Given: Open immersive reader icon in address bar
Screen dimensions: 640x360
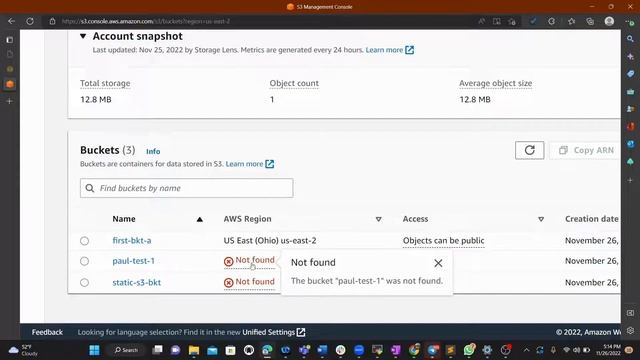Looking at the screenshot, I should (497, 21).
